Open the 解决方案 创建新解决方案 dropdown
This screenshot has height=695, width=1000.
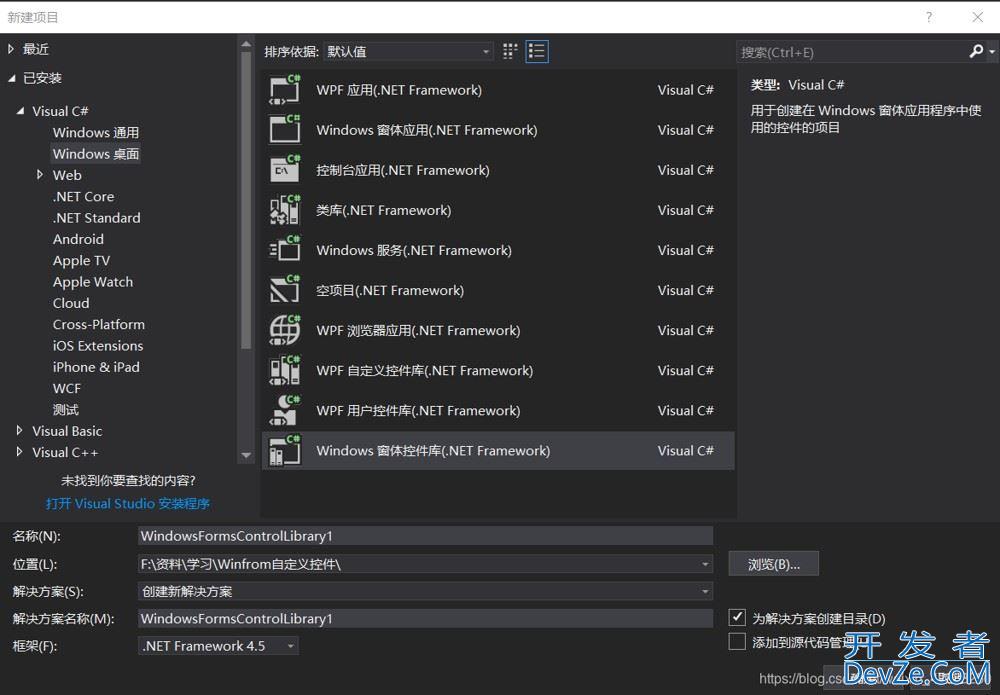point(425,591)
